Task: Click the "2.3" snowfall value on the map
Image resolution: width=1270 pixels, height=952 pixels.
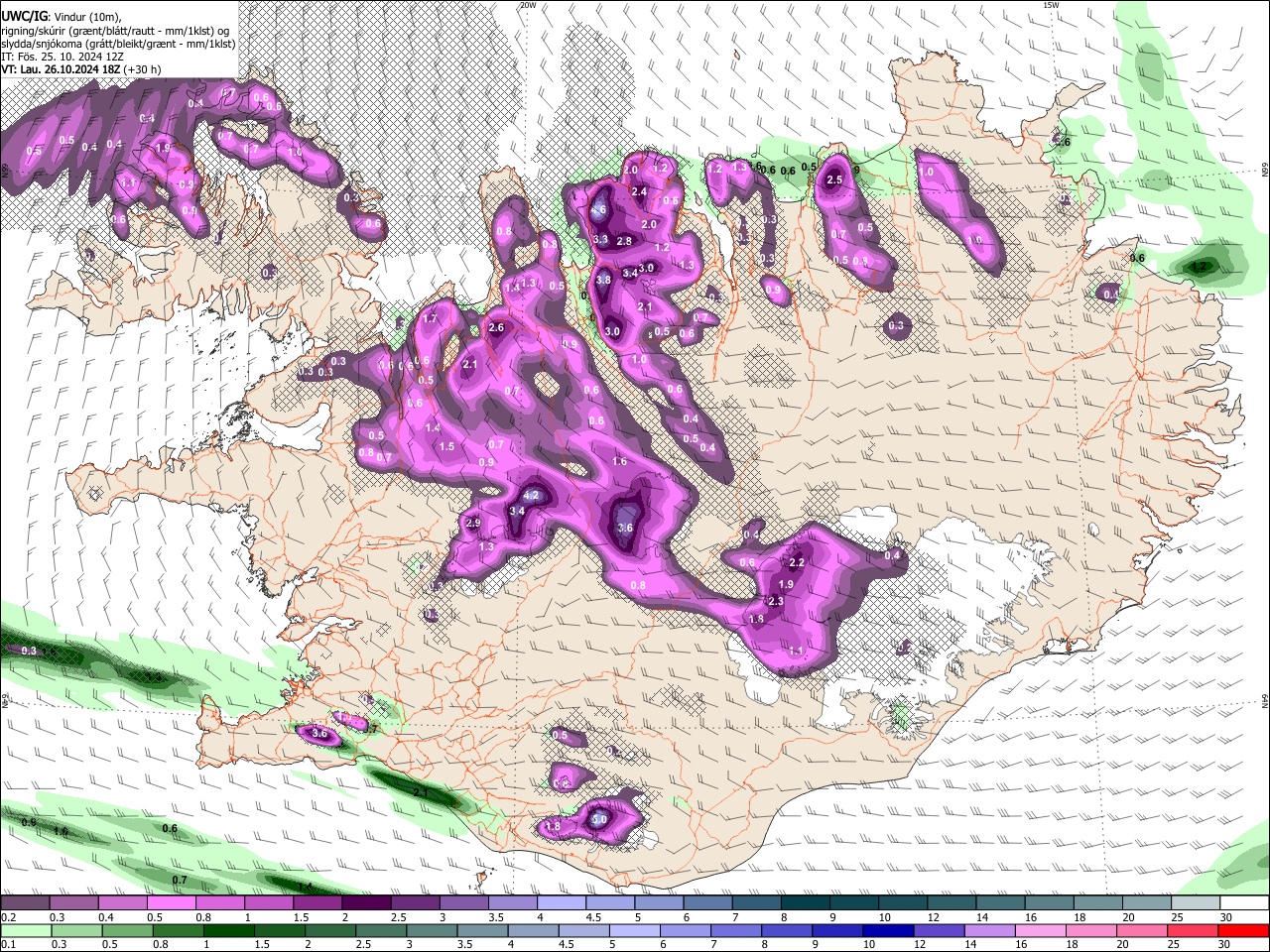Action: point(776,601)
